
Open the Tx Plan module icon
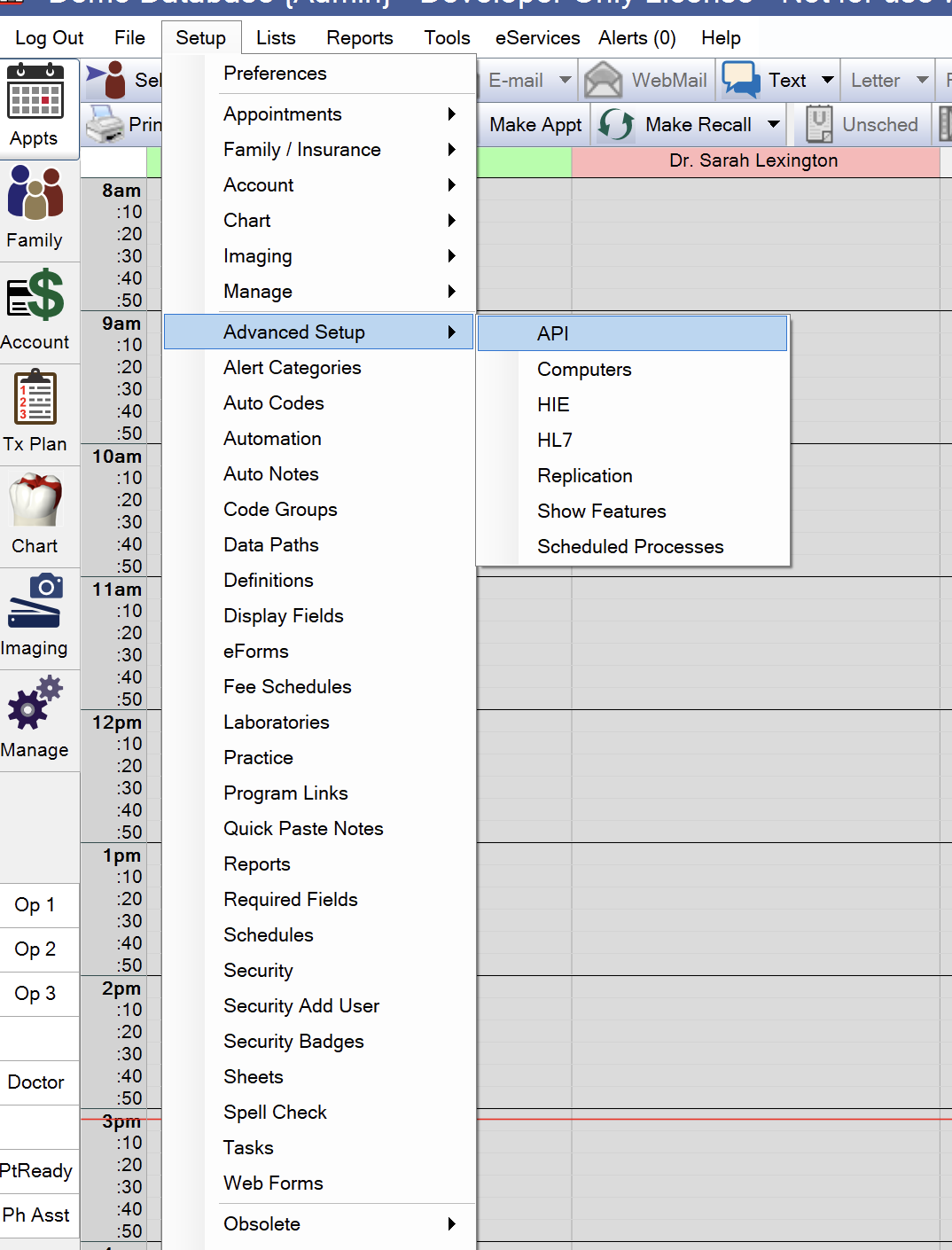pos(35,398)
